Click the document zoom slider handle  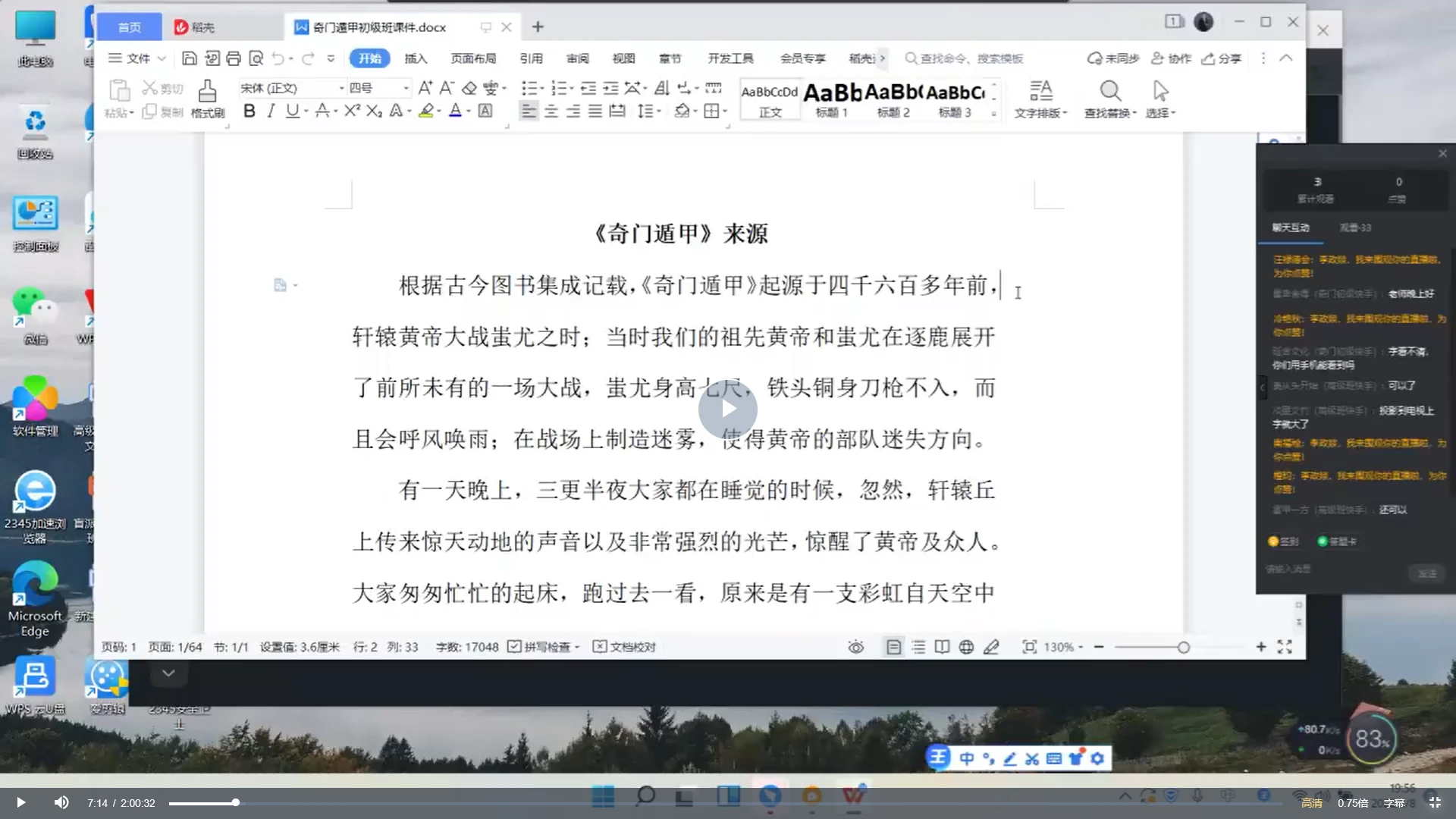(x=1183, y=647)
